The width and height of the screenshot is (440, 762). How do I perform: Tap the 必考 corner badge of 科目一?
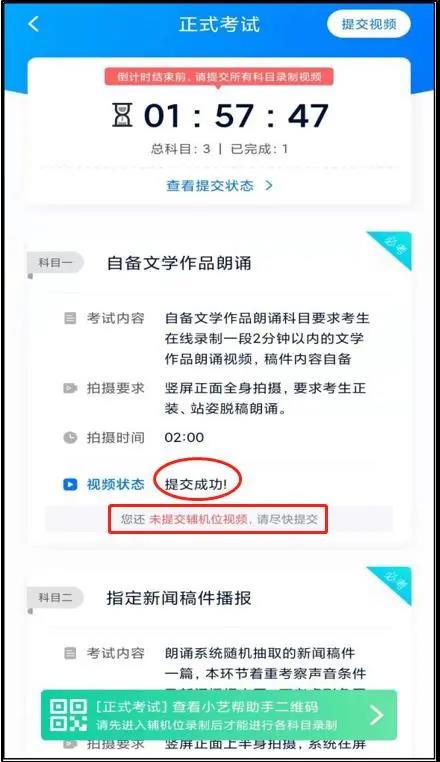tap(393, 246)
